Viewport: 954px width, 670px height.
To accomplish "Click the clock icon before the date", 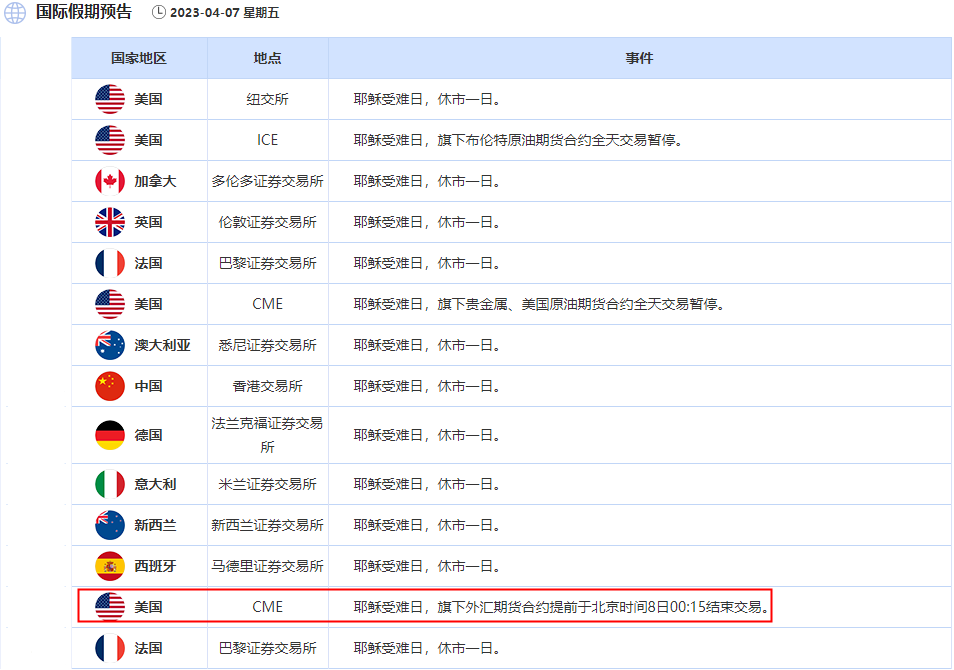I will (159, 13).
